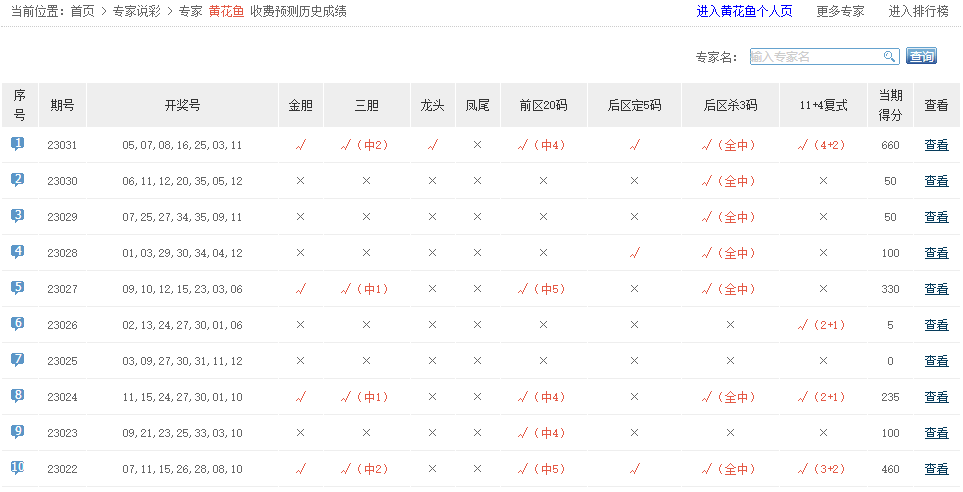Click 查看 for period 23031
The image size is (963, 492).
point(936,145)
